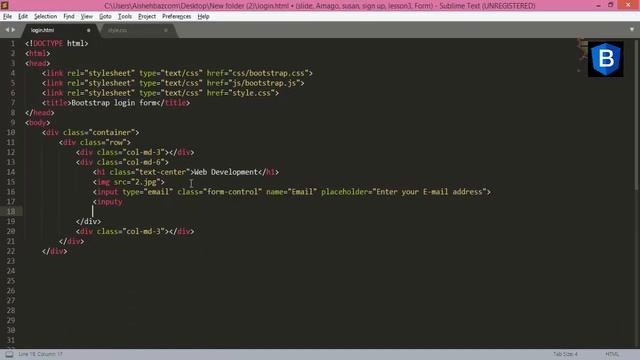The width and height of the screenshot is (640, 360).
Task: Open the Project menu
Action: coord(147,16)
